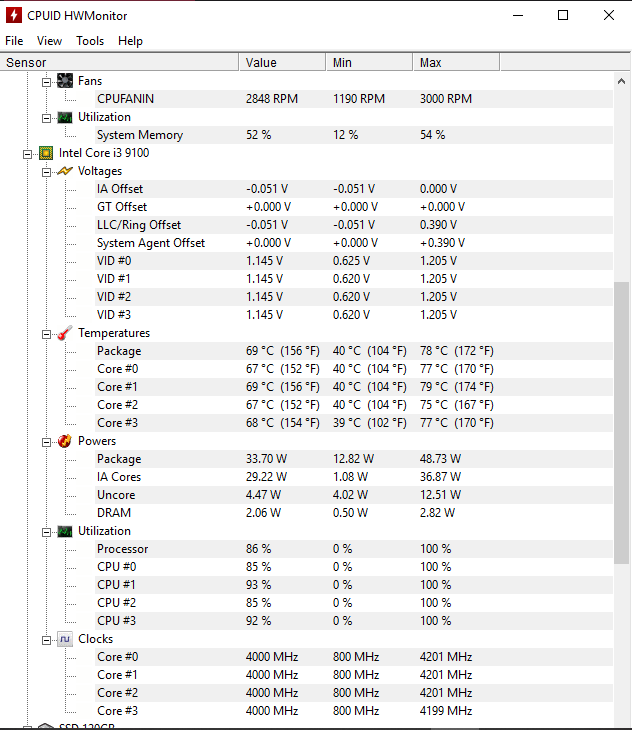Click the scrollbar up arrow
Image resolution: width=632 pixels, height=730 pixels.
click(x=621, y=81)
